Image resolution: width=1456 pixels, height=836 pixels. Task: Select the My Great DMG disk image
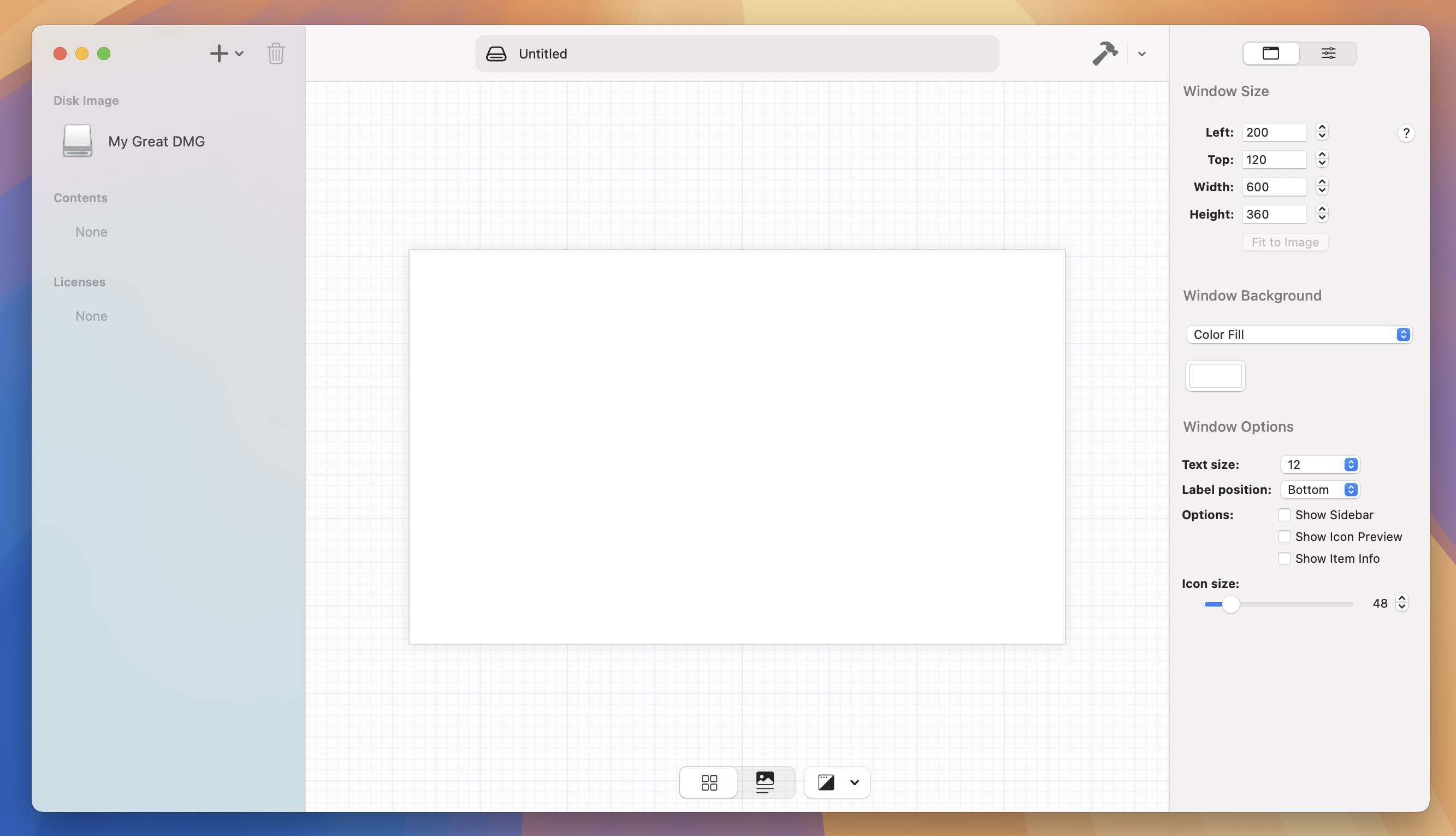[x=156, y=140]
